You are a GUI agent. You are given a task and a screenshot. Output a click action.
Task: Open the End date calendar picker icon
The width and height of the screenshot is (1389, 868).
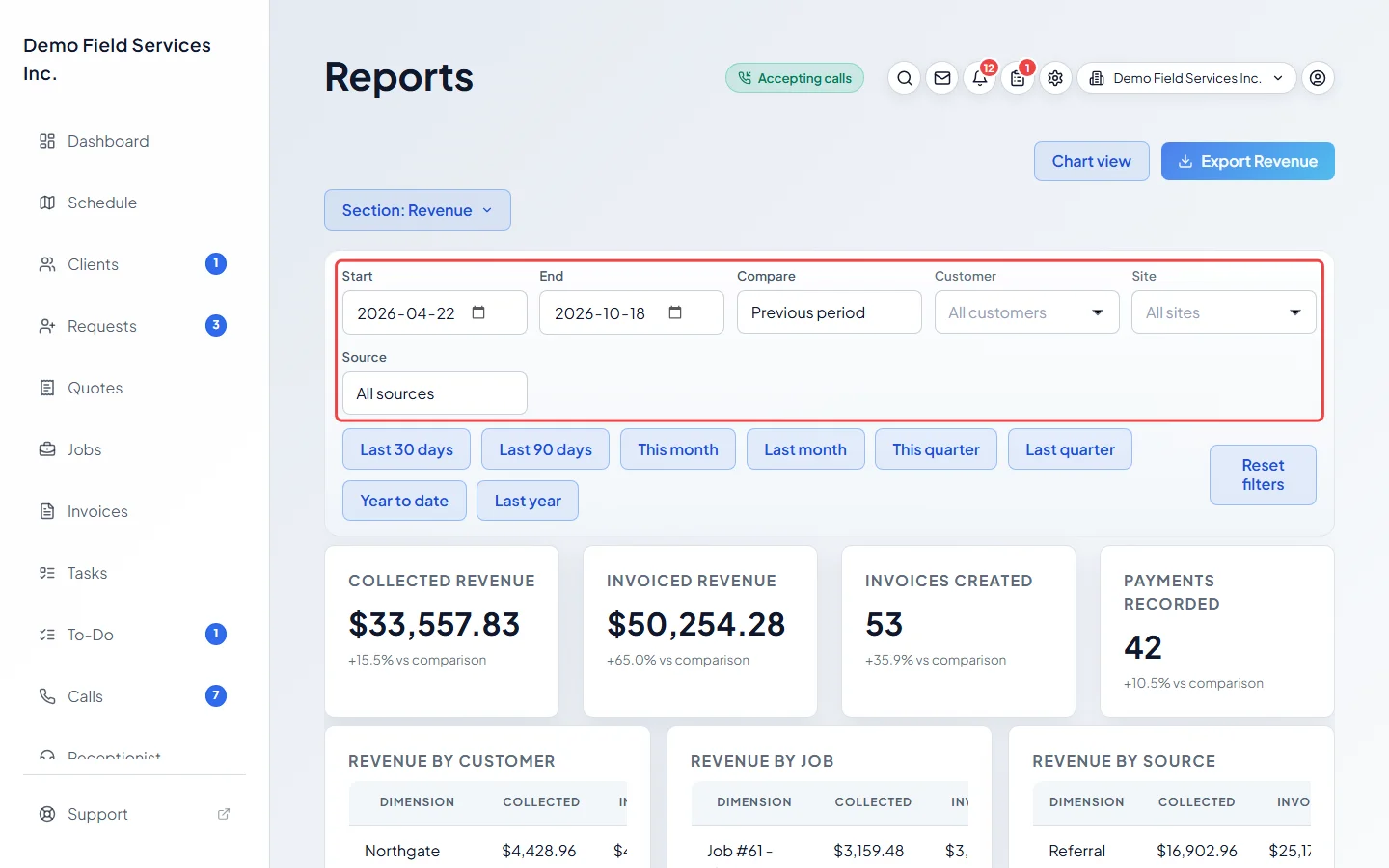pos(675,312)
